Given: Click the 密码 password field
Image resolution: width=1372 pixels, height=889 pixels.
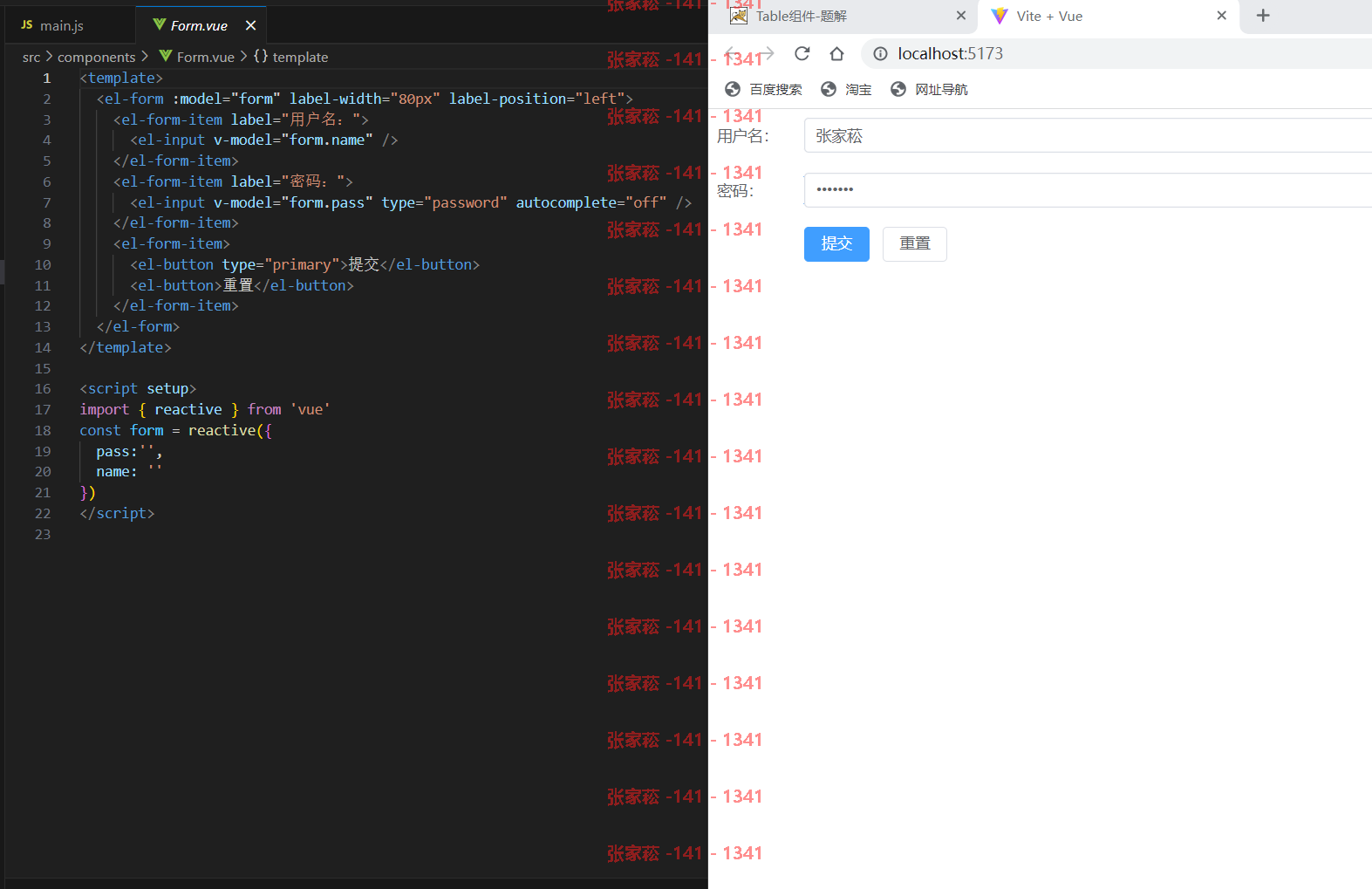Looking at the screenshot, I should (x=1088, y=189).
